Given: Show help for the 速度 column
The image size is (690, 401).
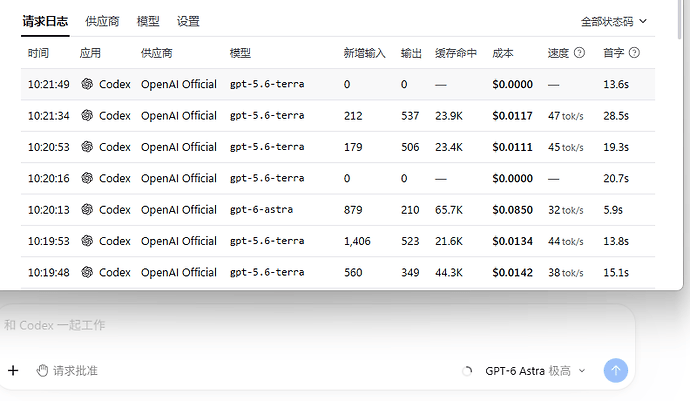Looking at the screenshot, I should pyautogui.click(x=580, y=53).
